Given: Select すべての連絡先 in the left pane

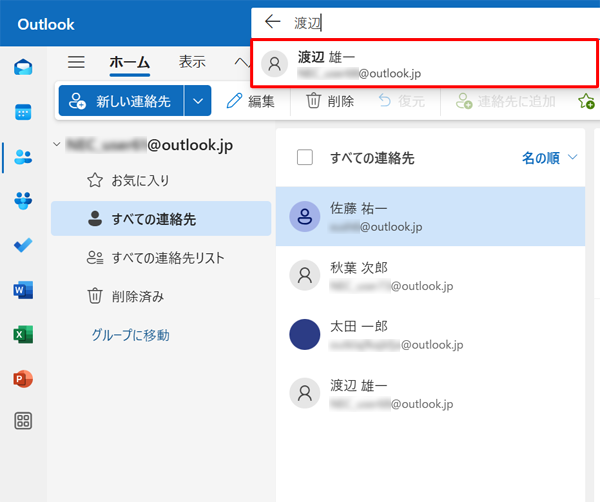Looking at the screenshot, I should tap(161, 218).
